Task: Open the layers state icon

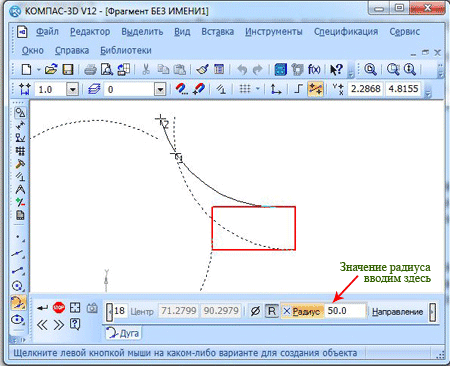Action: (94, 89)
